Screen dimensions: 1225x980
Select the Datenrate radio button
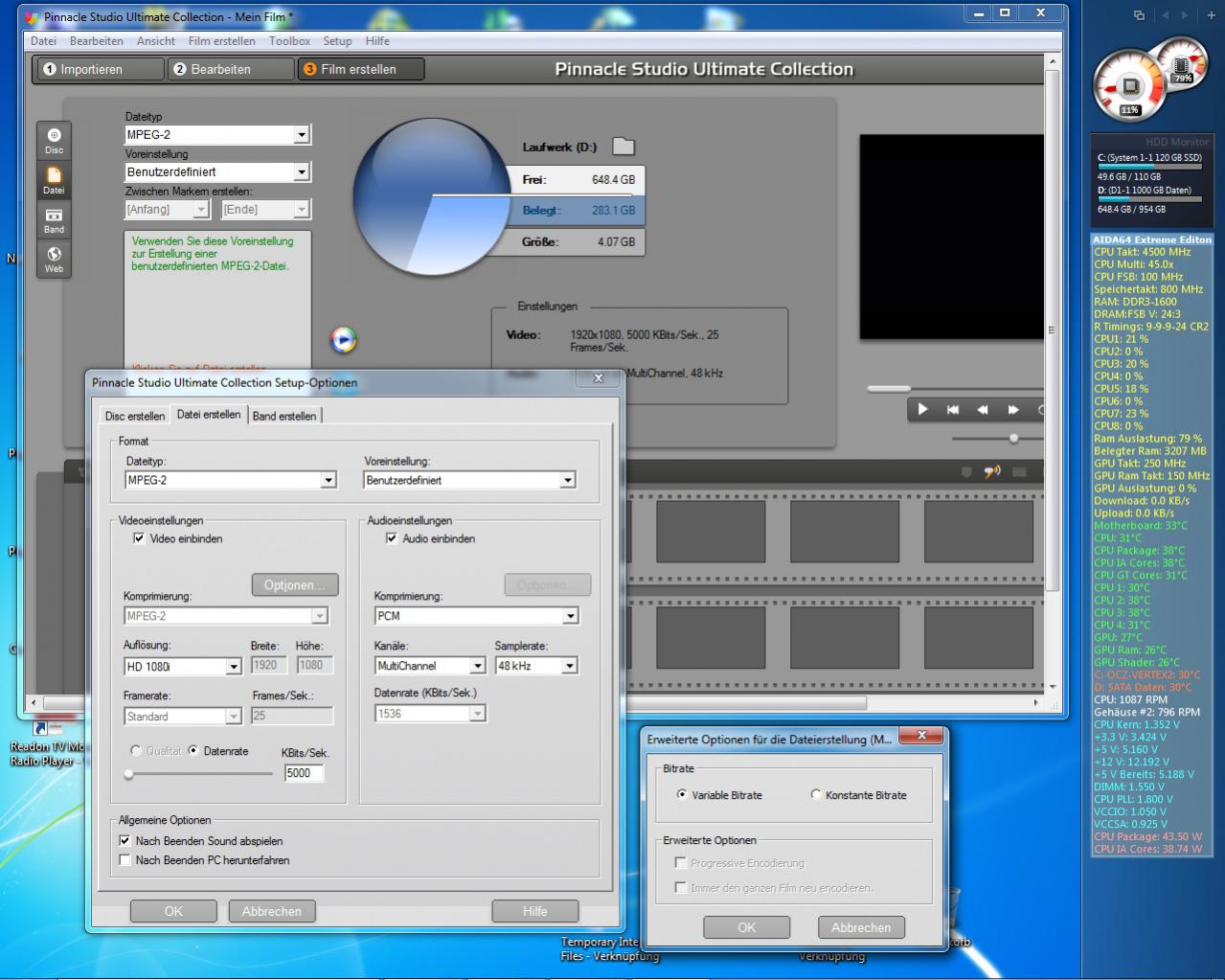[193, 750]
